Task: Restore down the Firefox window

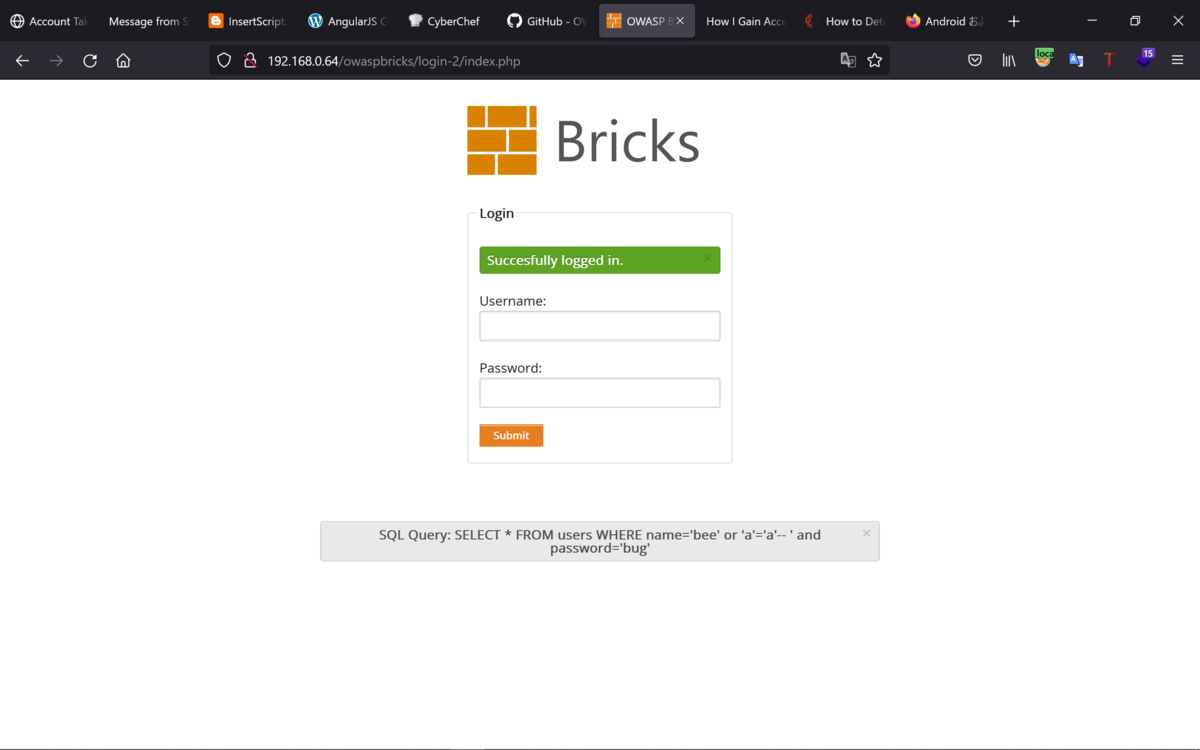Action: tap(1135, 21)
